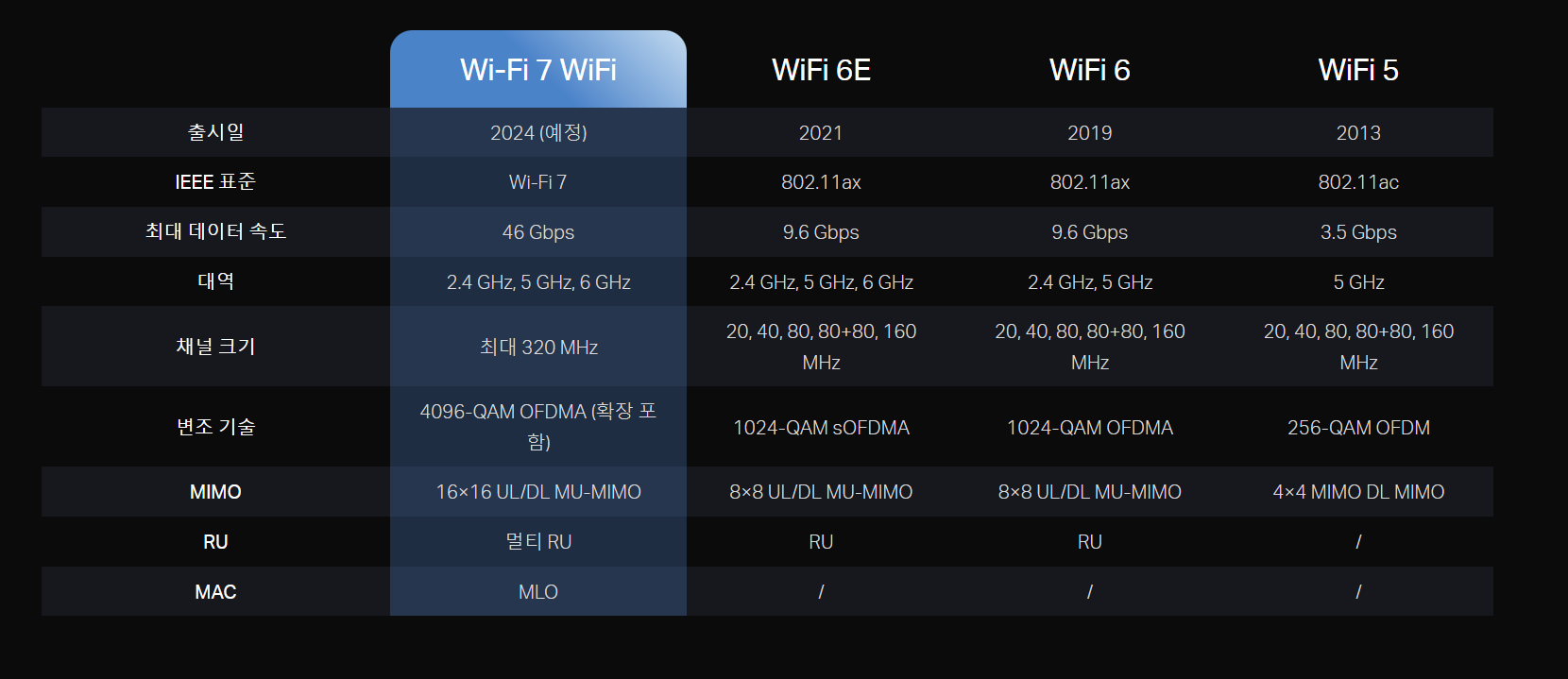
Task: Click the 2.4 GHz, 5 GHz cell under WiFi 6
Action: click(x=1089, y=282)
